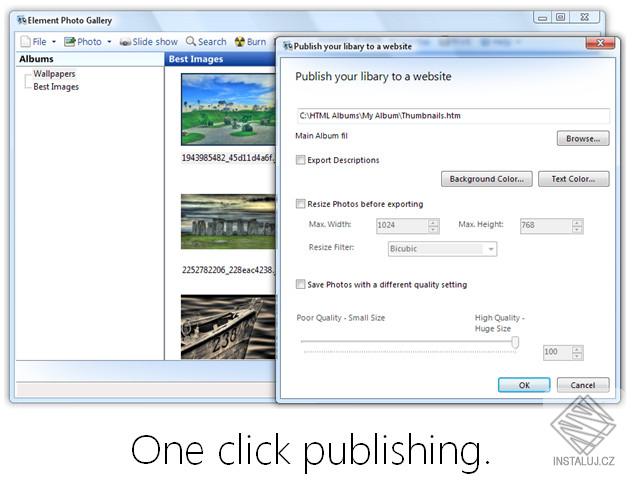The width and height of the screenshot is (634, 488).
Task: Open the Text Color... picker
Action: (573, 179)
